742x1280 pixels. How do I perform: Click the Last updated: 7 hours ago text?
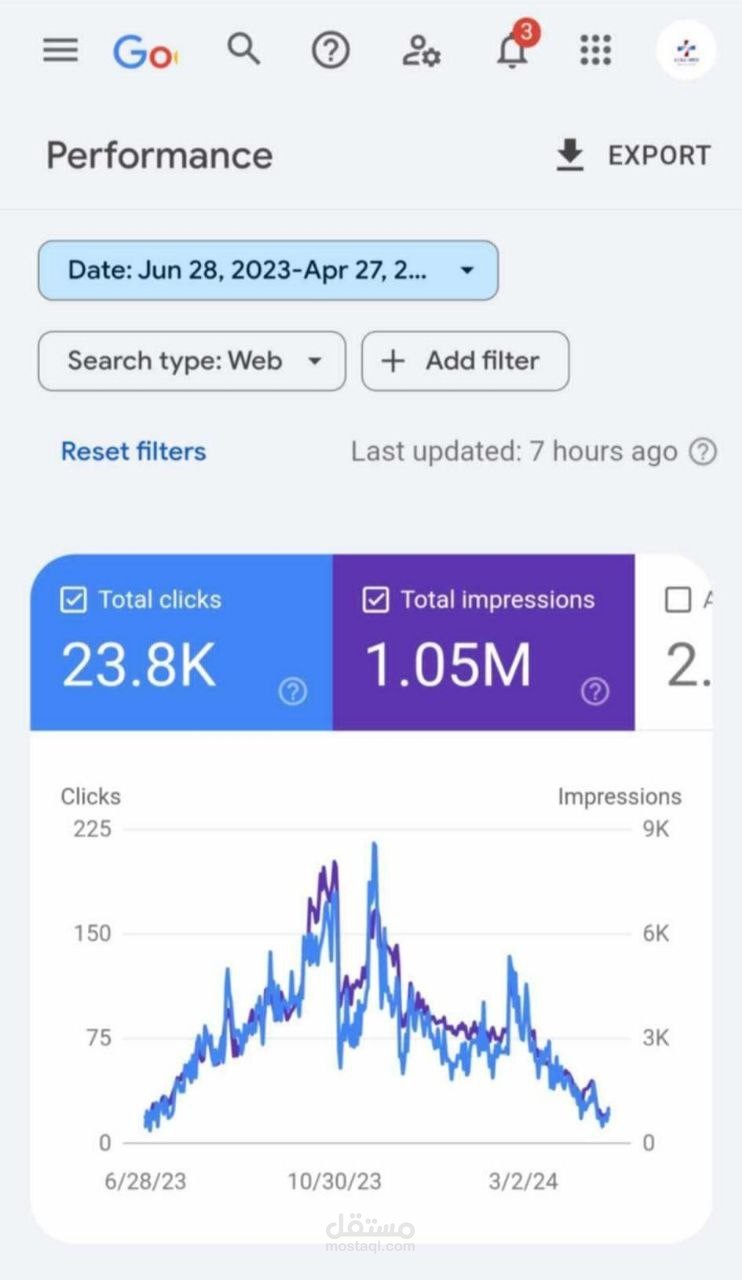[514, 452]
